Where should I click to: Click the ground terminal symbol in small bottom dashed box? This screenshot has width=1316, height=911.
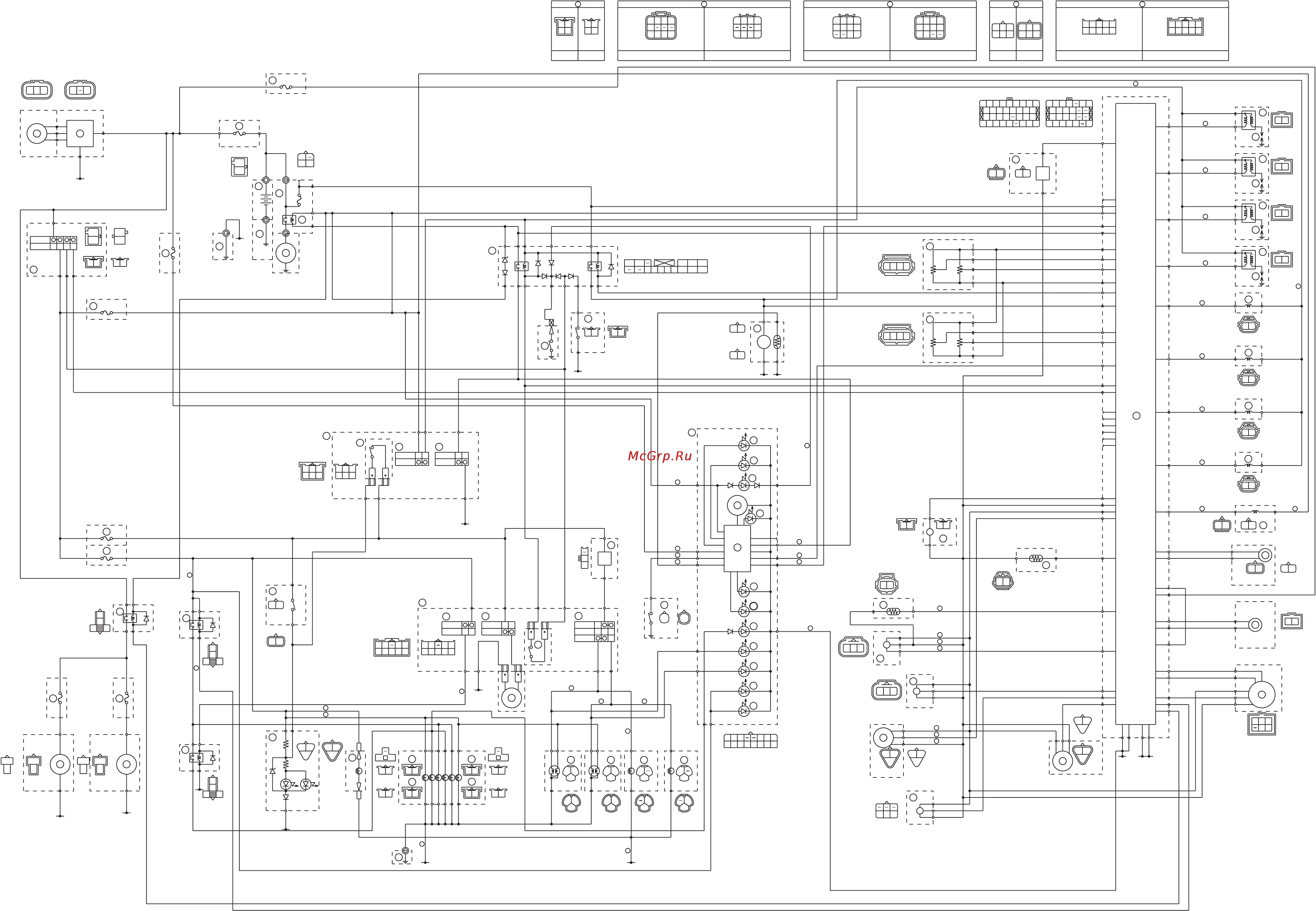pos(405,851)
